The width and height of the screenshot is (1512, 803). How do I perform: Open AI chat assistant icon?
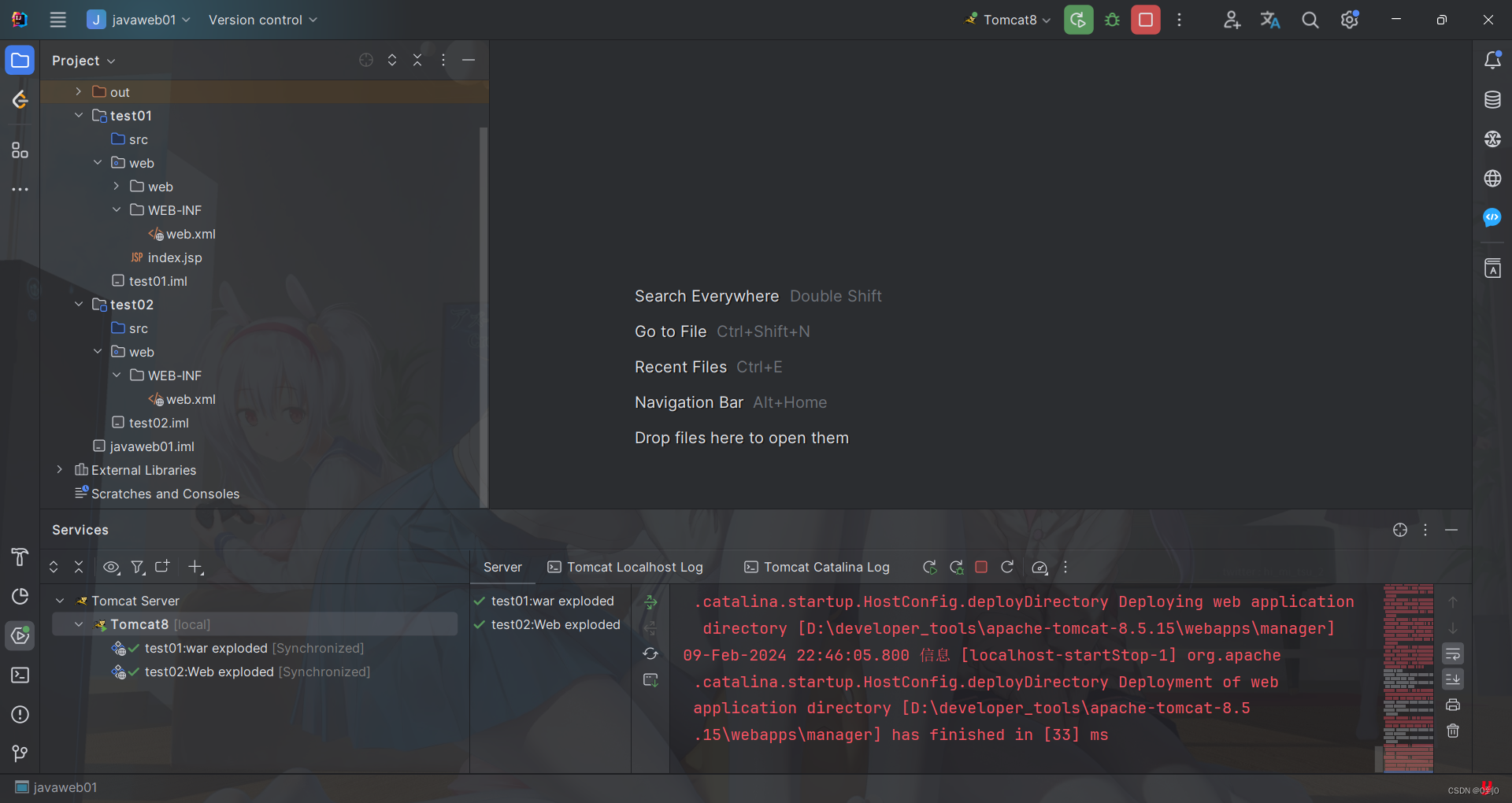point(1492,217)
